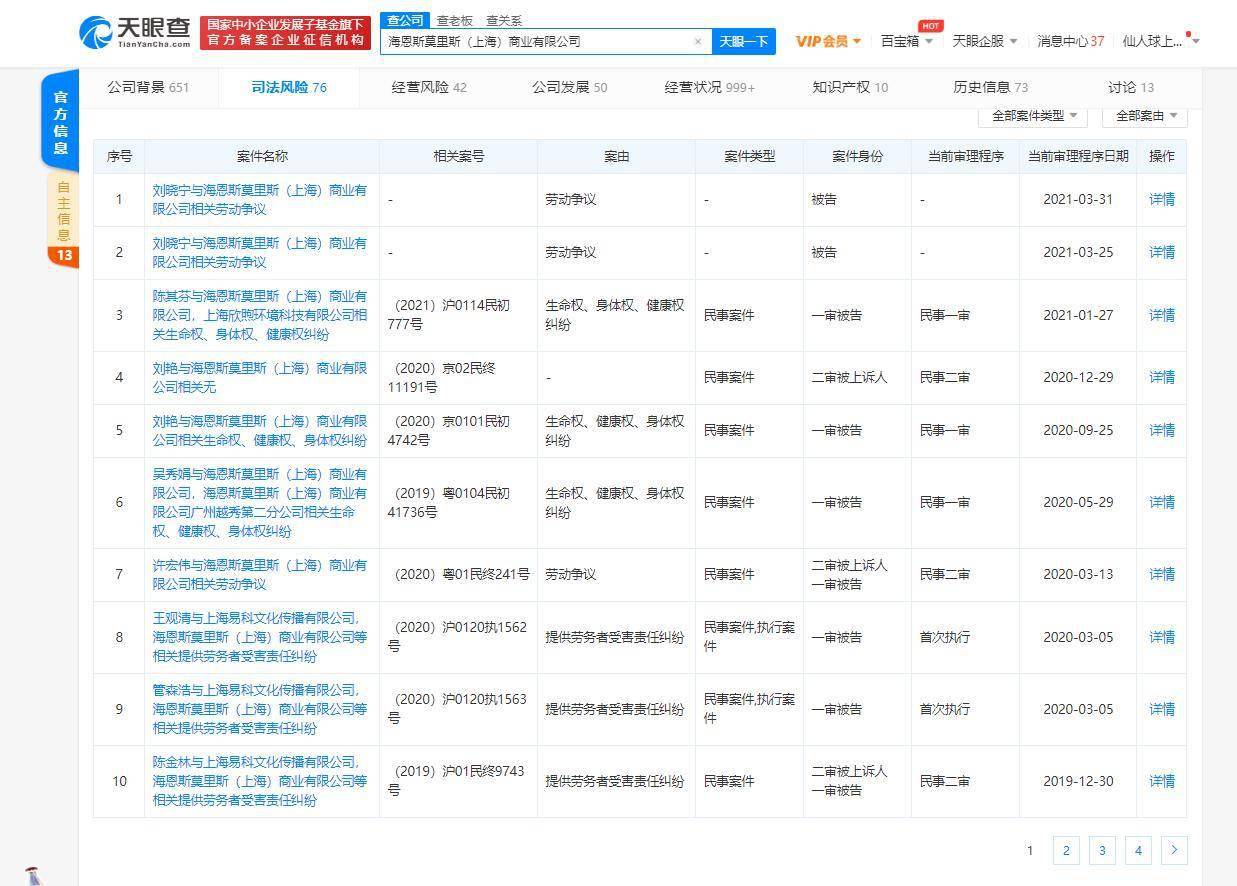Click the Tianyancha logo icon
The image size is (1237, 886).
click(x=96, y=32)
